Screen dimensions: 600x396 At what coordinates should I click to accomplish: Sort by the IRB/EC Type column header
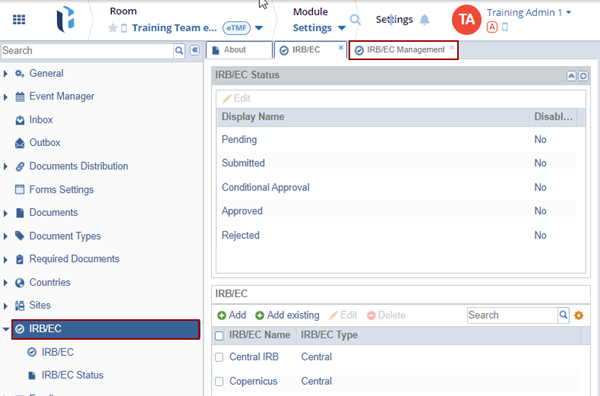point(439,335)
